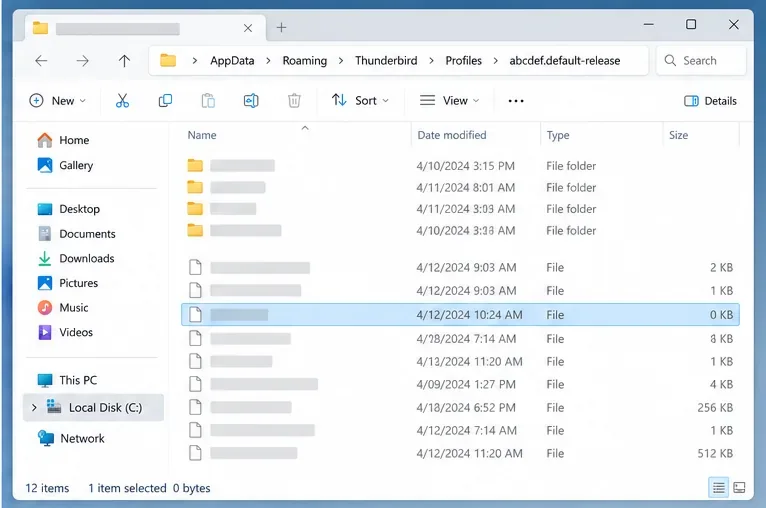Expand chevron after Thunderbird in address bar
Screen dimensions: 766x508
click(x=431, y=61)
